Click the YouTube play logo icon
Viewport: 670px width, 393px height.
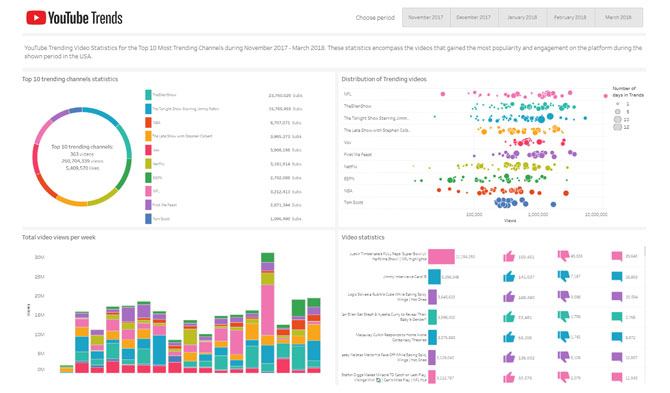coord(36,18)
